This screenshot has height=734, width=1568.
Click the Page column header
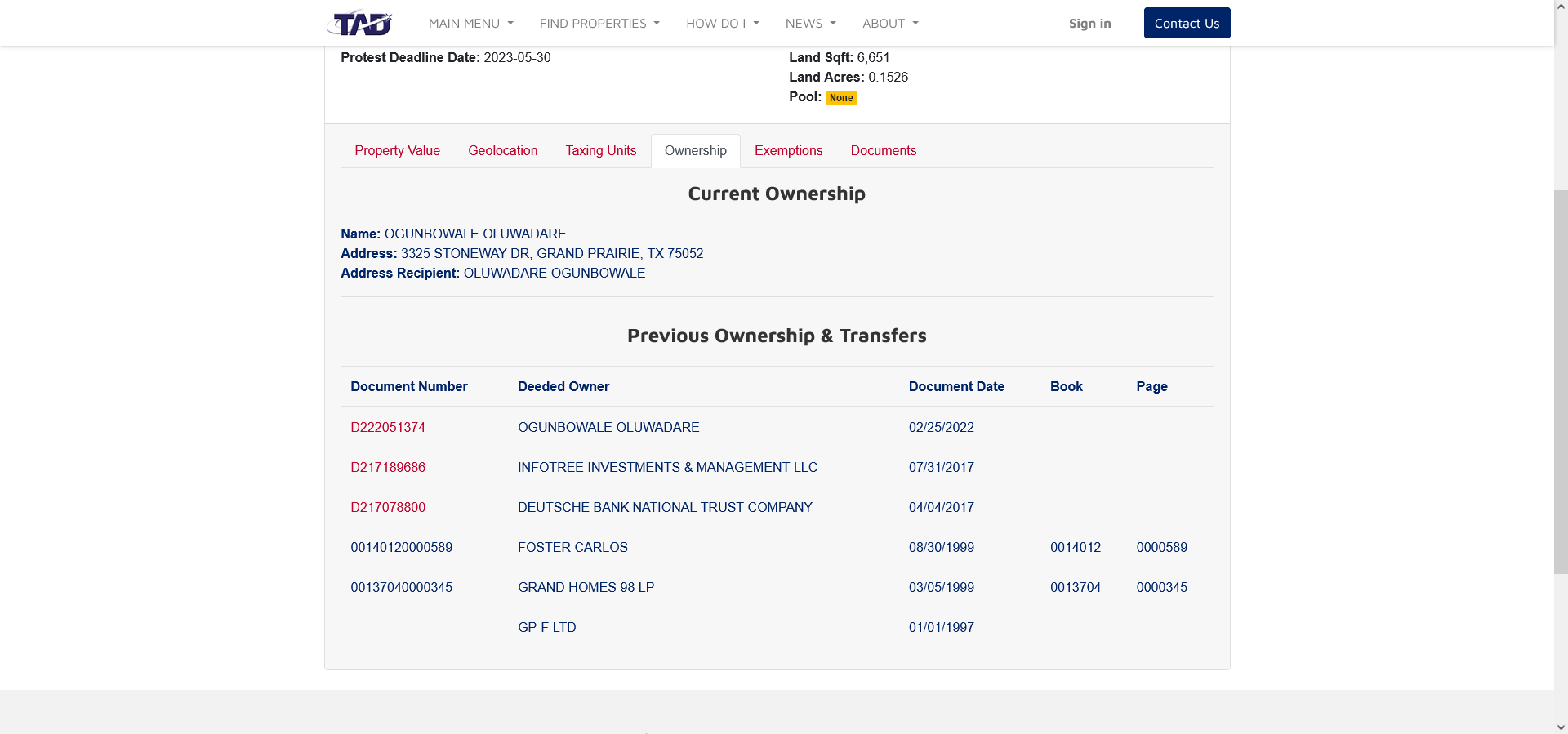1151,386
